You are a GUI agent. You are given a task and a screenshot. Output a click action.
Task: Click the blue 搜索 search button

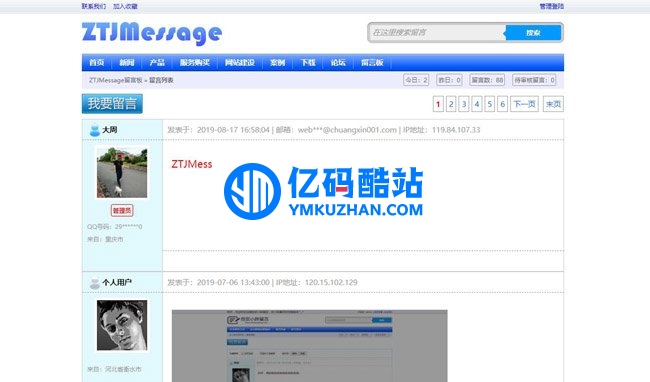pyautogui.click(x=533, y=32)
